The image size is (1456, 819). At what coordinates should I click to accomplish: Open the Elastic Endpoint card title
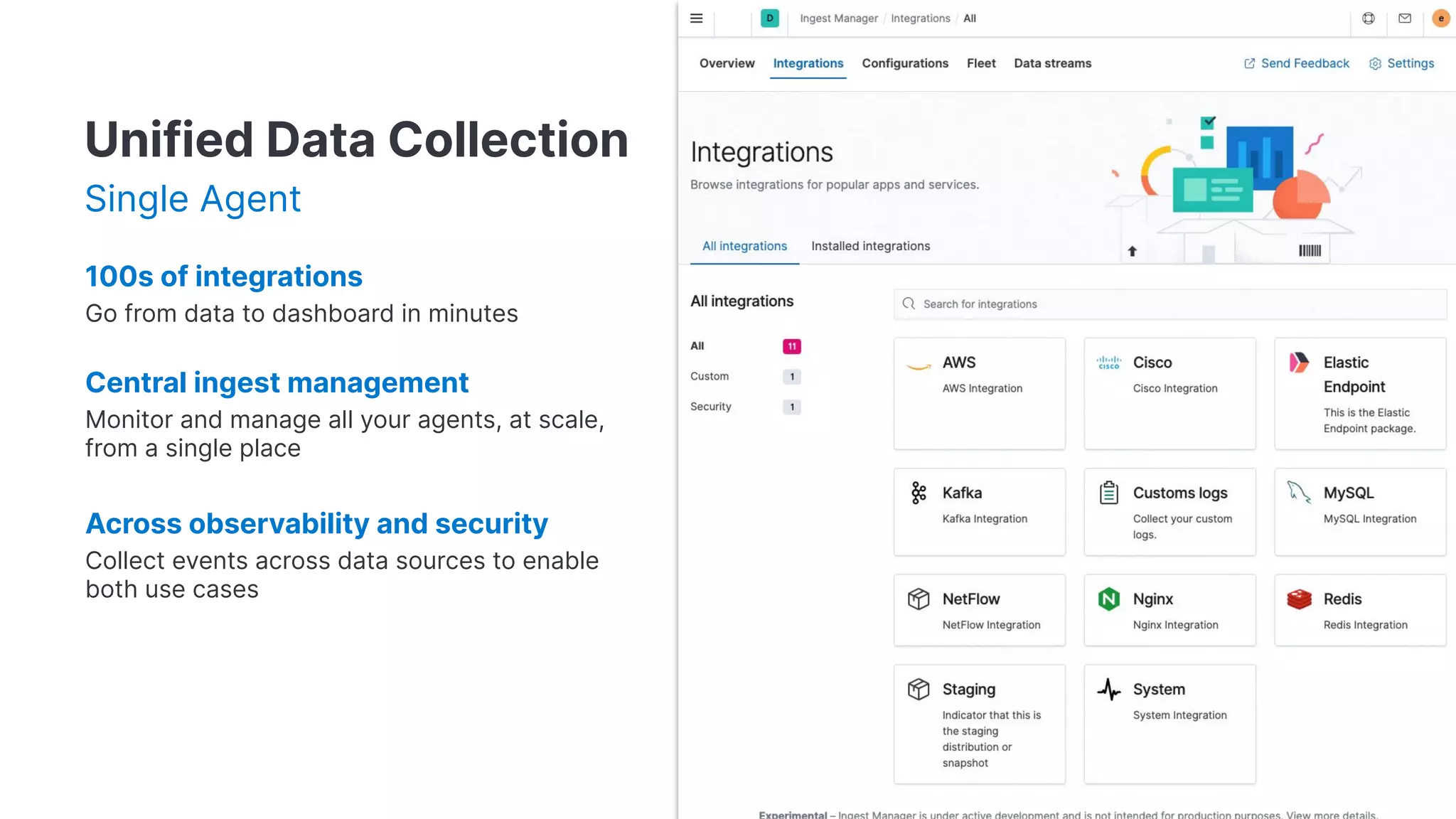[x=1354, y=375]
